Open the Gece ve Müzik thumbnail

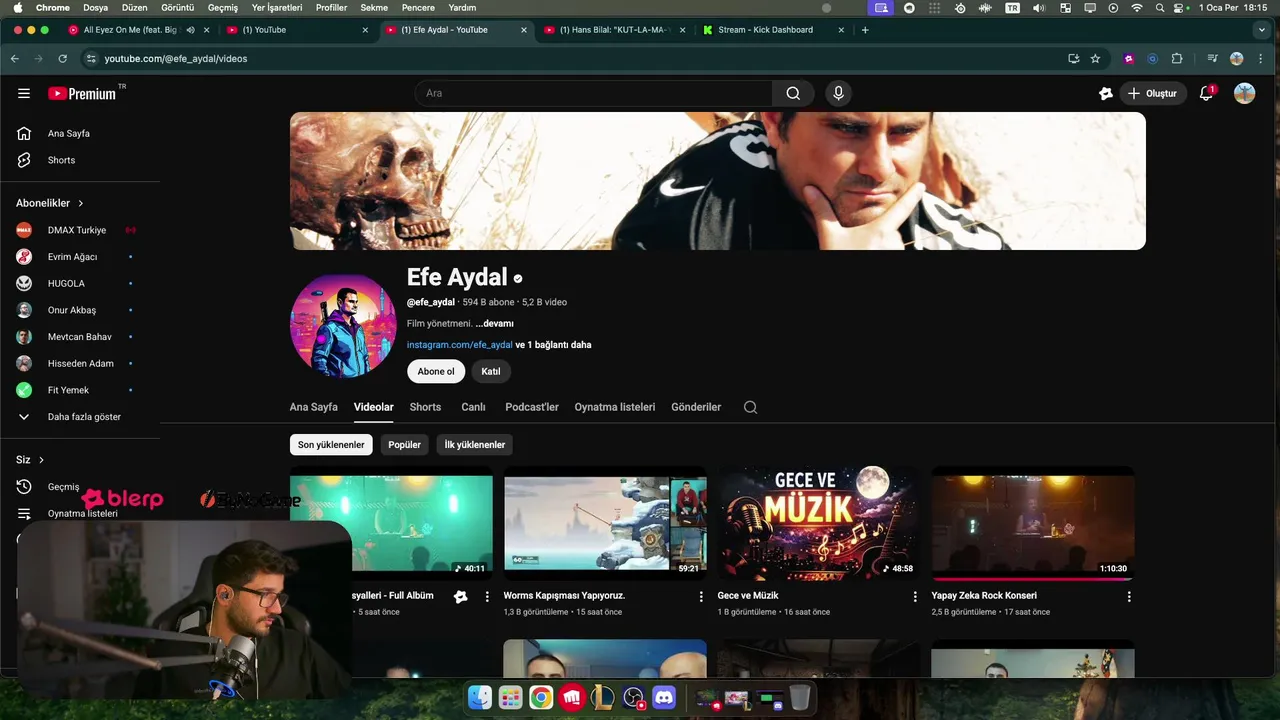tap(819, 523)
